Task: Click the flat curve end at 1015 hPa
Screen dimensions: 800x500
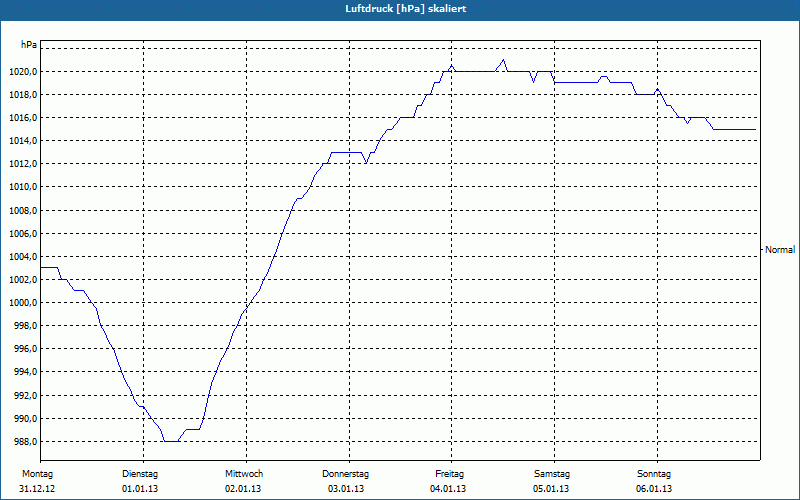Action: click(x=735, y=130)
